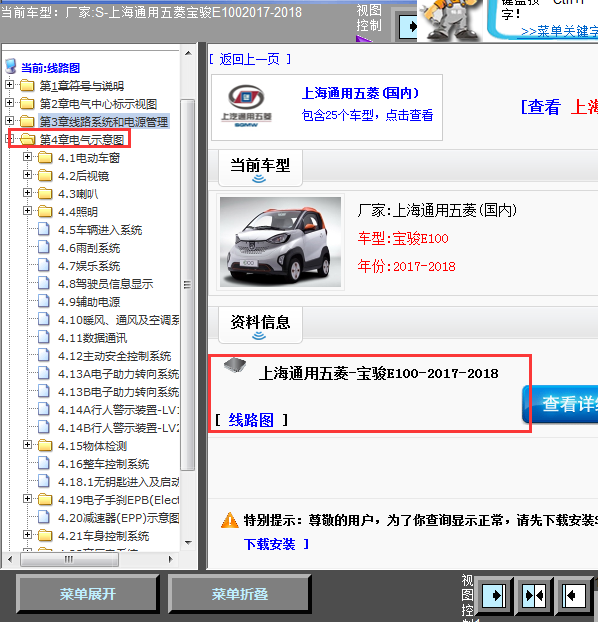Image resolution: width=598 pixels, height=622 pixels.
Task: Click the folder icon of 第2章电气中心标示视图
Action: tap(27, 104)
